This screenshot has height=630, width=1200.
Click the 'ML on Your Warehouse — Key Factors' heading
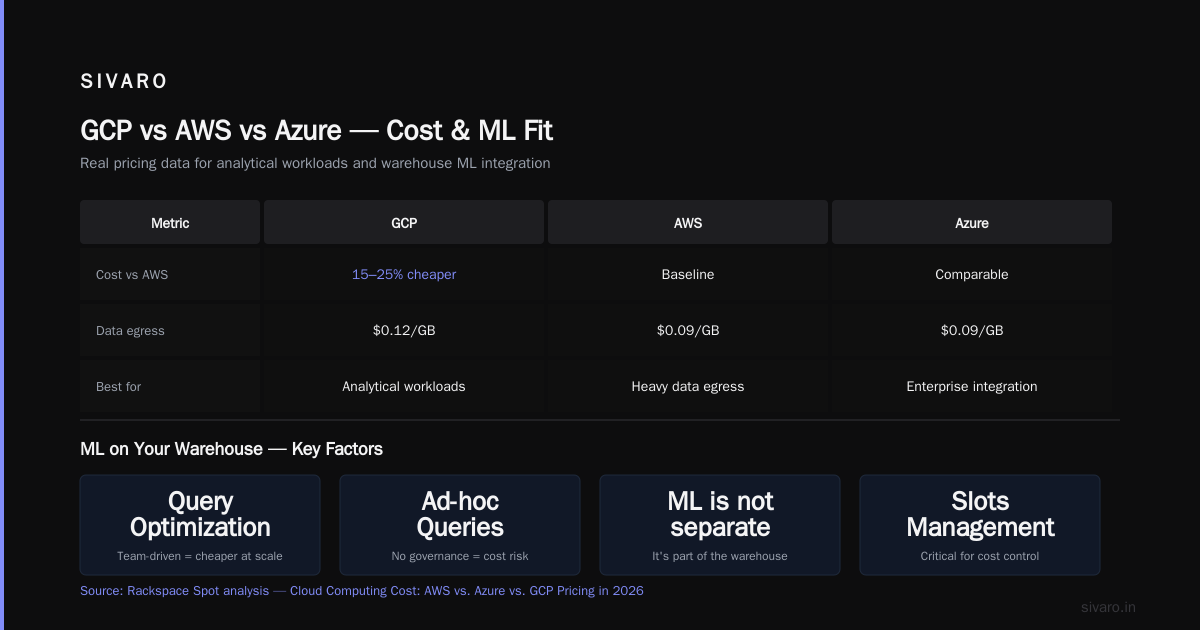231,450
